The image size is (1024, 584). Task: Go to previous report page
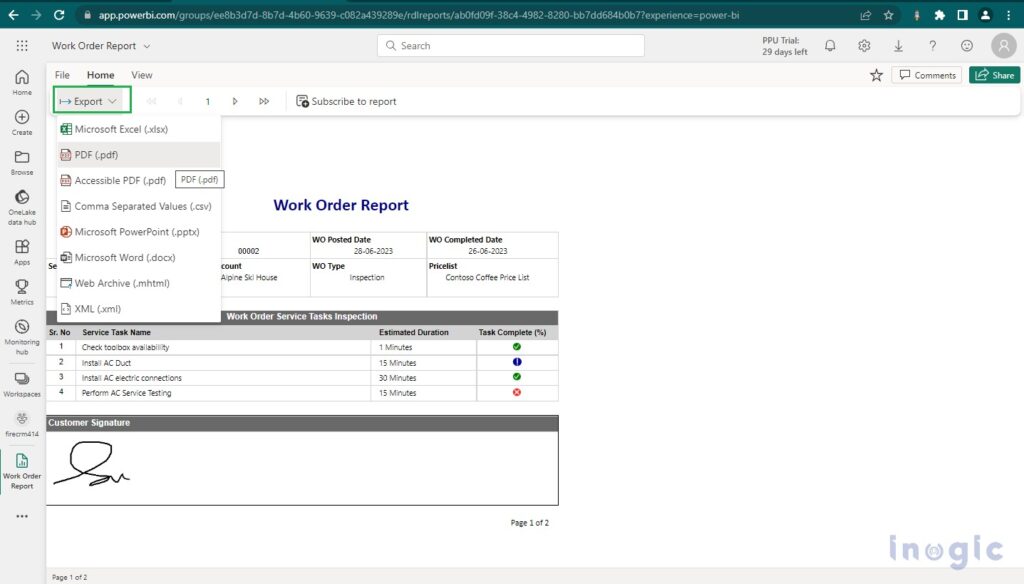(180, 101)
